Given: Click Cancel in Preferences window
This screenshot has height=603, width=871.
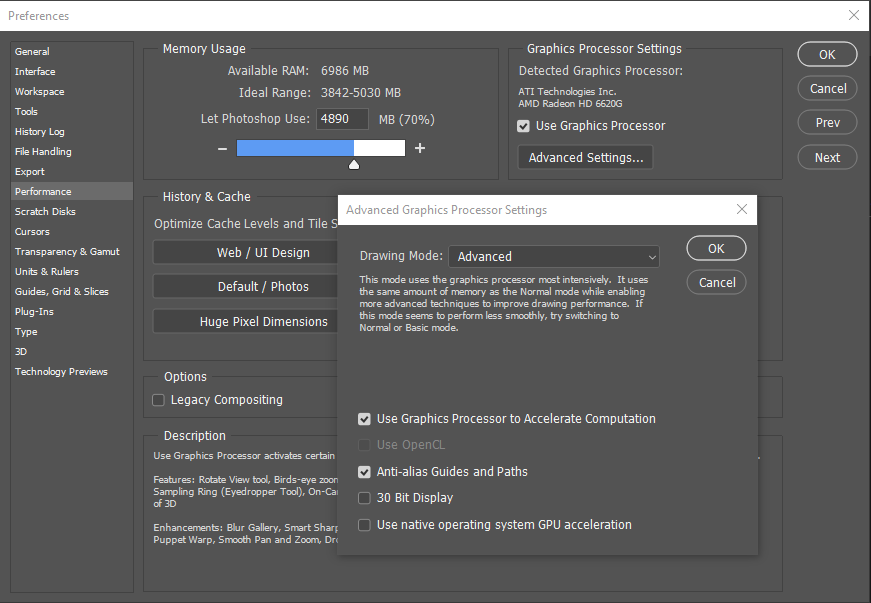Looking at the screenshot, I should click(827, 88).
